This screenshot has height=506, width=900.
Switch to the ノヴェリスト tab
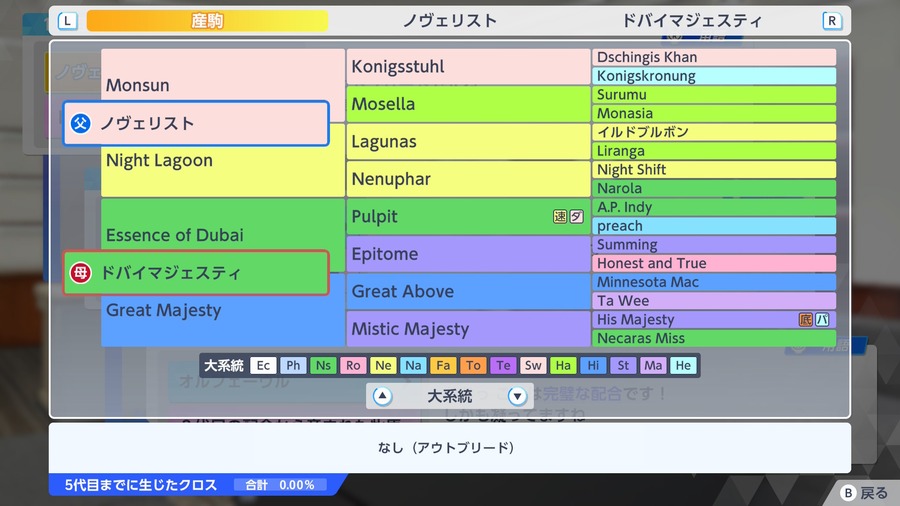pos(449,21)
